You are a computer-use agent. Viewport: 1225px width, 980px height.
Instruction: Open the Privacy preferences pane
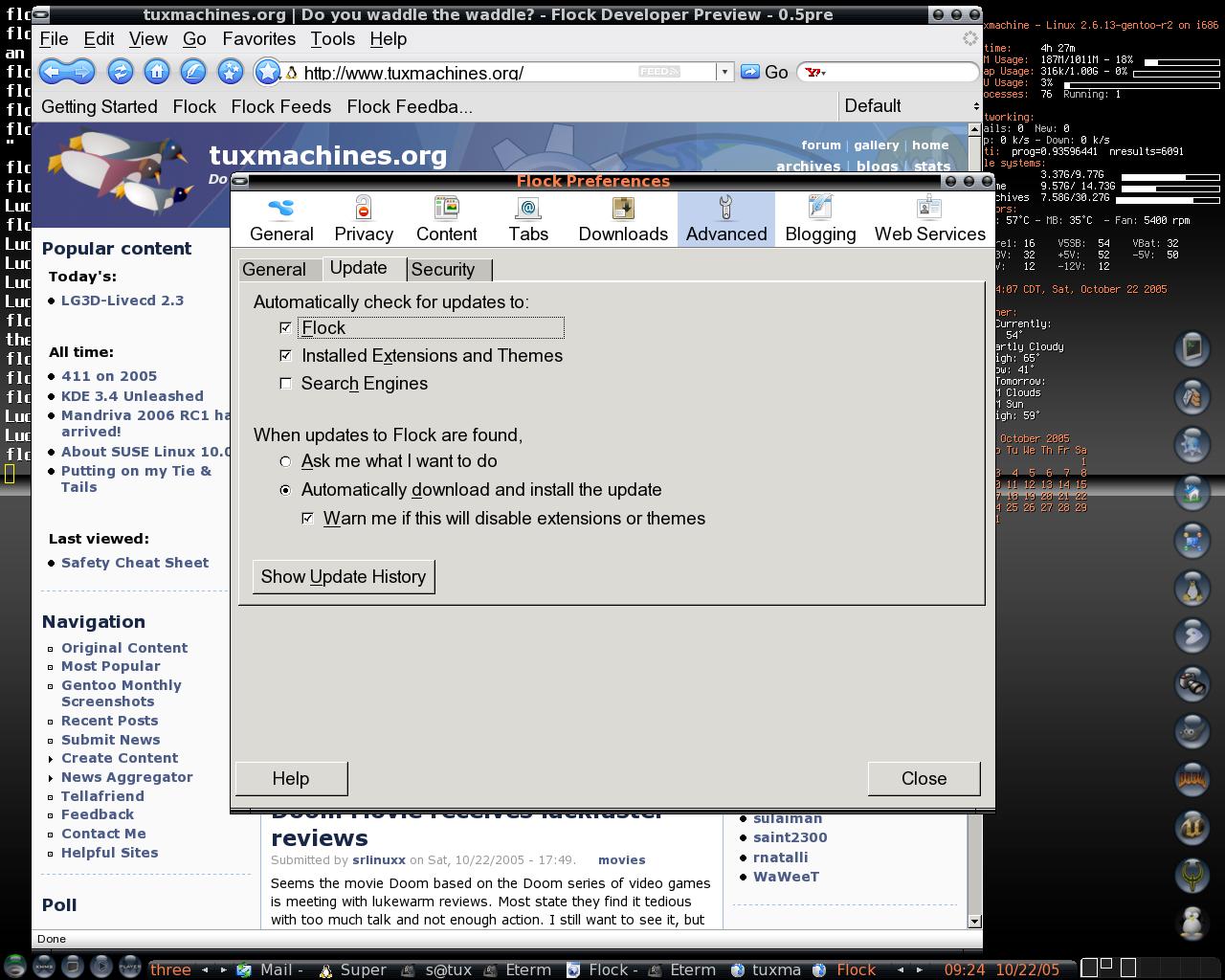tap(364, 219)
